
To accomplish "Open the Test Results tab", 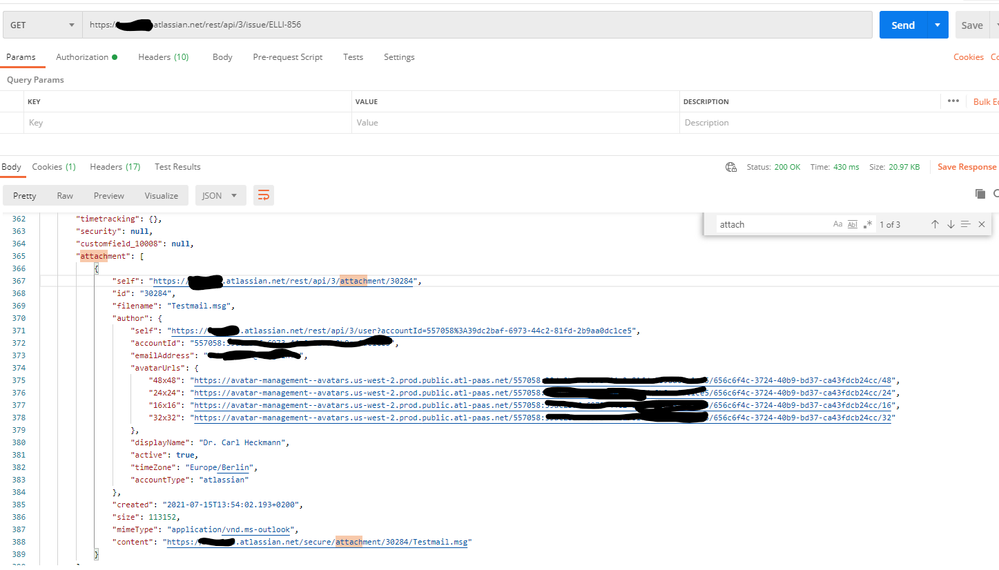I will click(178, 166).
